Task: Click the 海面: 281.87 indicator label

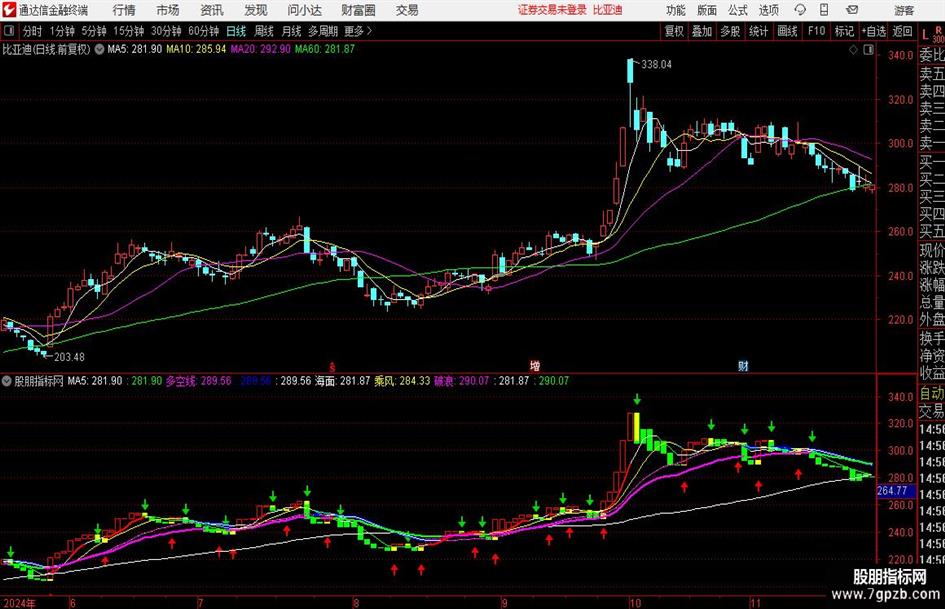Action: (342, 381)
